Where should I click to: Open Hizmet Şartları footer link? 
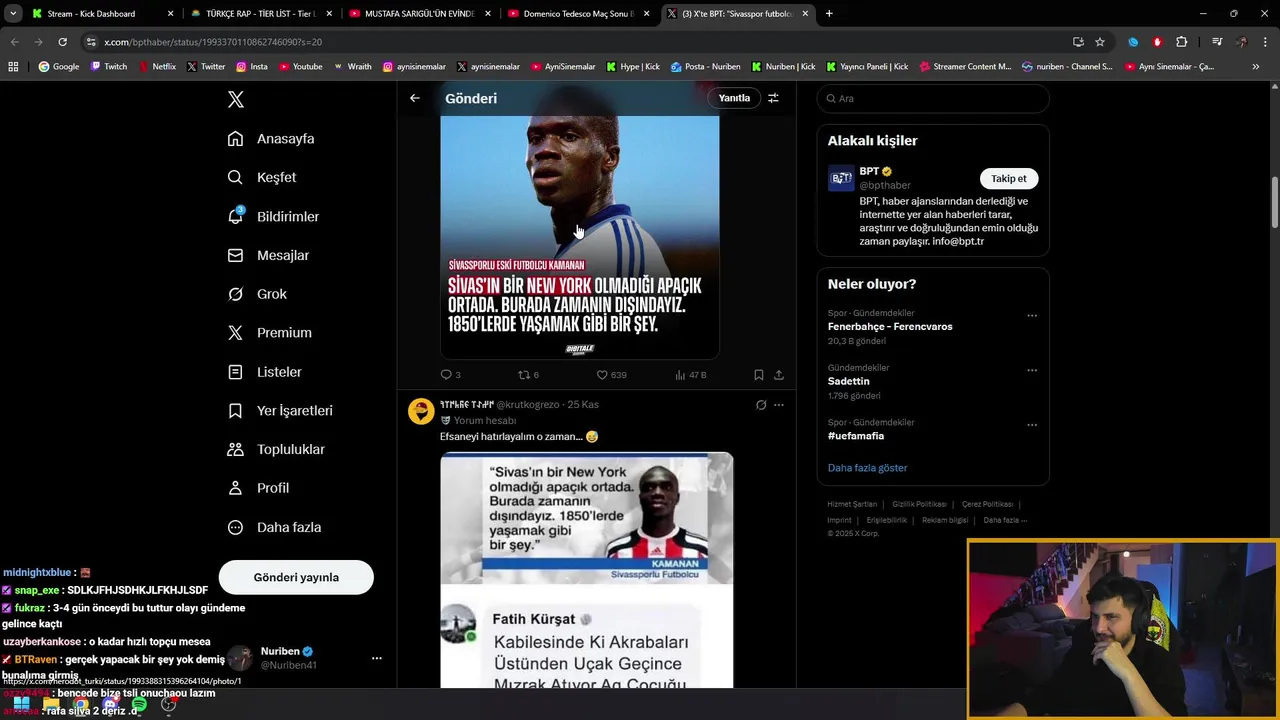[852, 504]
